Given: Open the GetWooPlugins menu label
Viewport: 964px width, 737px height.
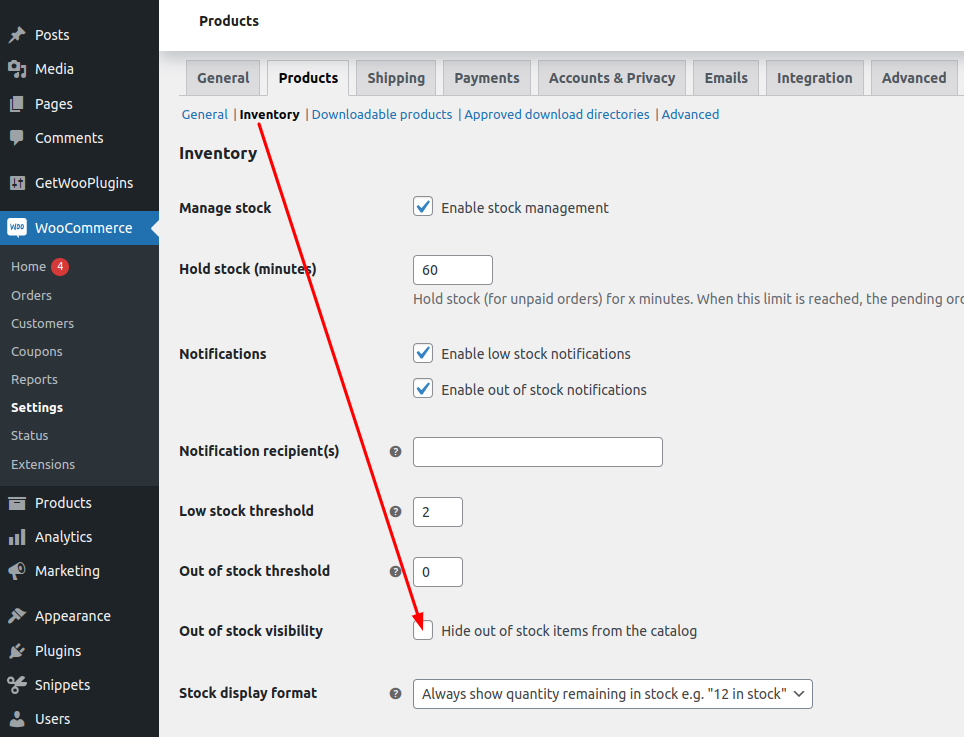Looking at the screenshot, I should pyautogui.click(x=84, y=183).
